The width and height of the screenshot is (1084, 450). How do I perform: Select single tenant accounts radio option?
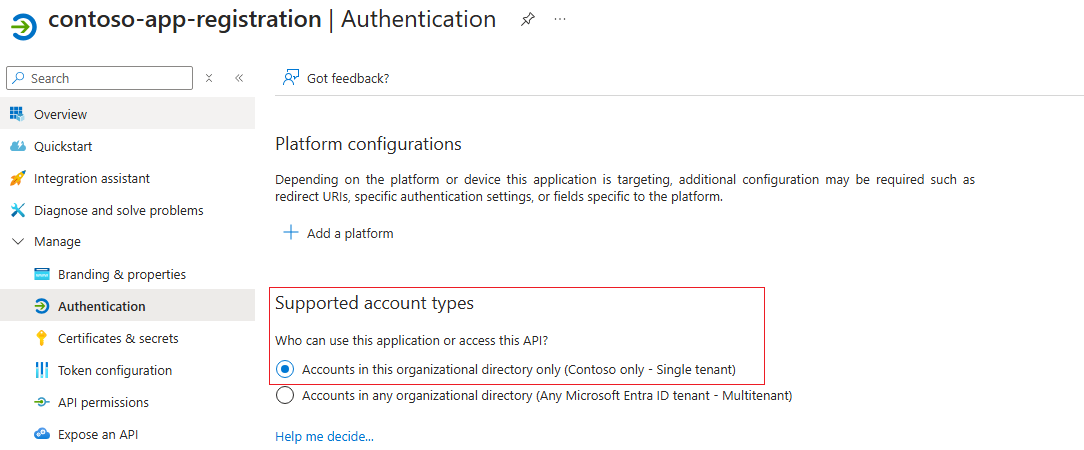[285, 369]
